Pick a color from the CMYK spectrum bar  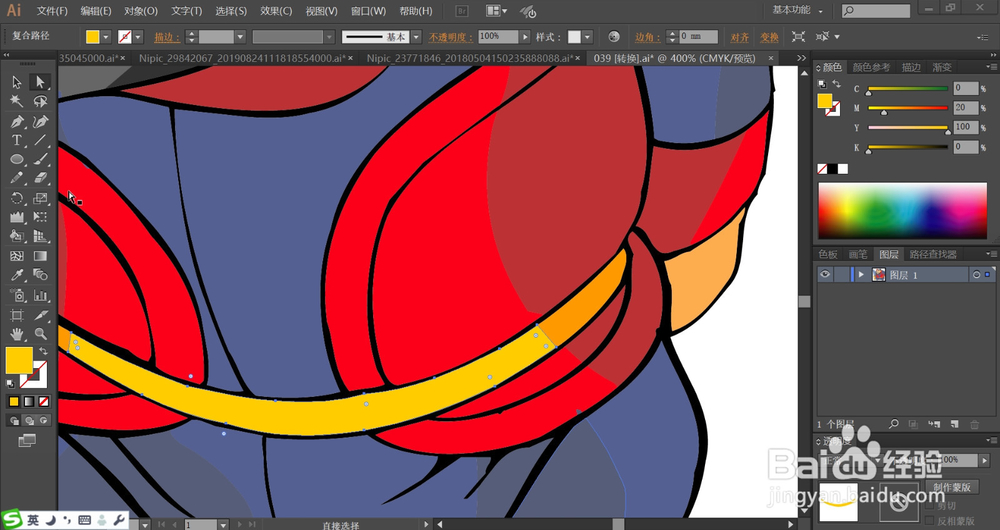point(902,211)
